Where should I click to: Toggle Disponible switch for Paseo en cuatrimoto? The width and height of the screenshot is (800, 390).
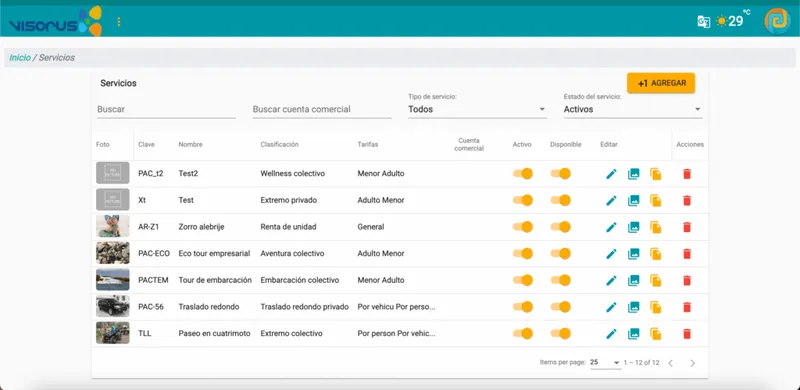[561, 333]
